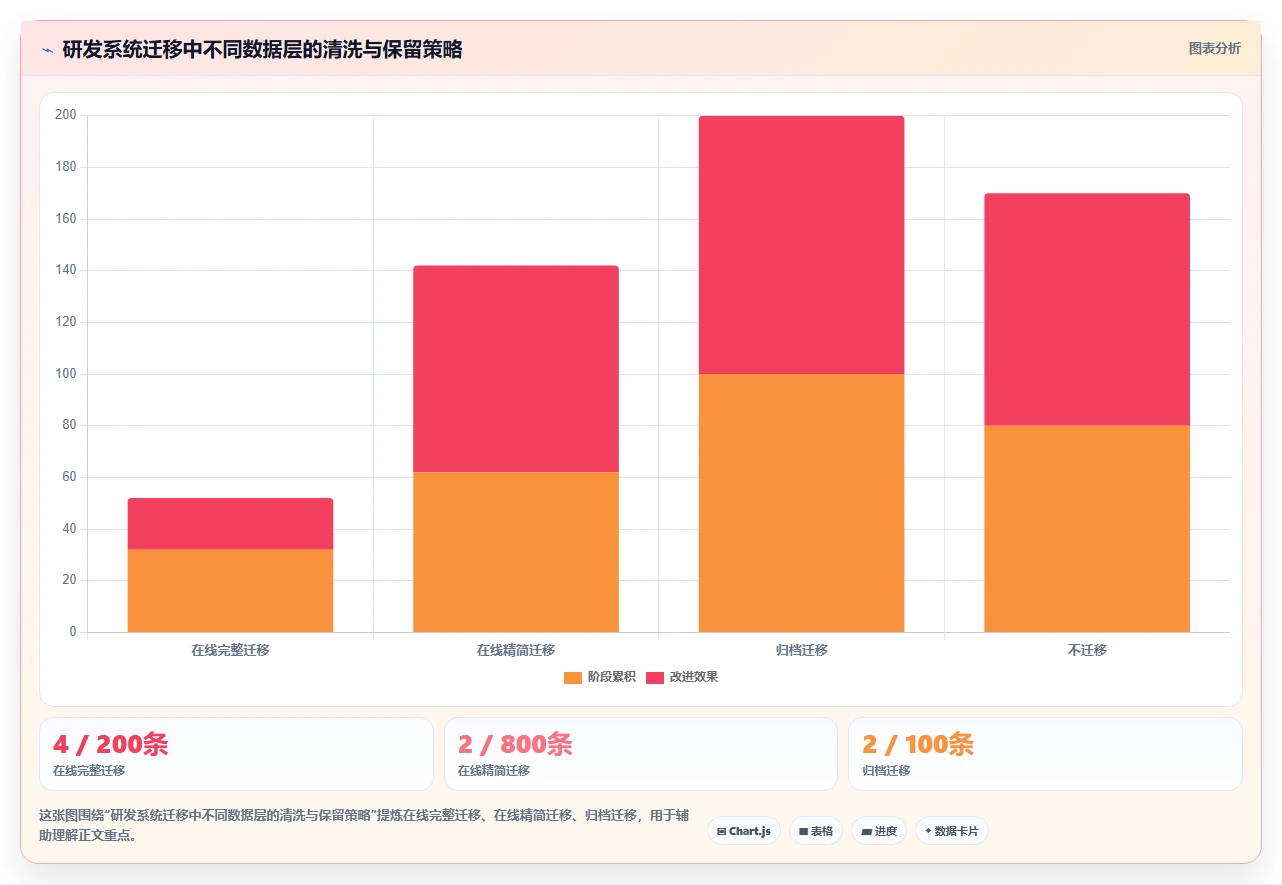
Task: Click orange bar segment for 在线完整迁移
Action: pyautogui.click(x=230, y=590)
